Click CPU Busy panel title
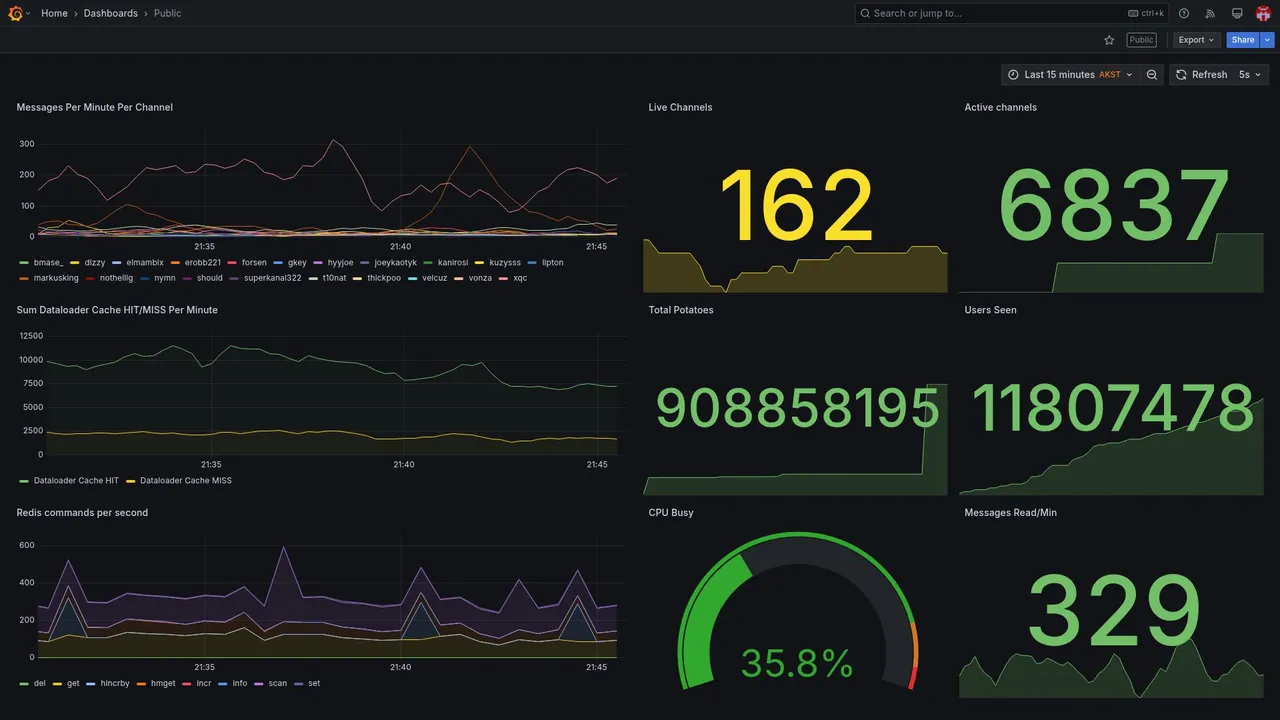 click(x=671, y=513)
